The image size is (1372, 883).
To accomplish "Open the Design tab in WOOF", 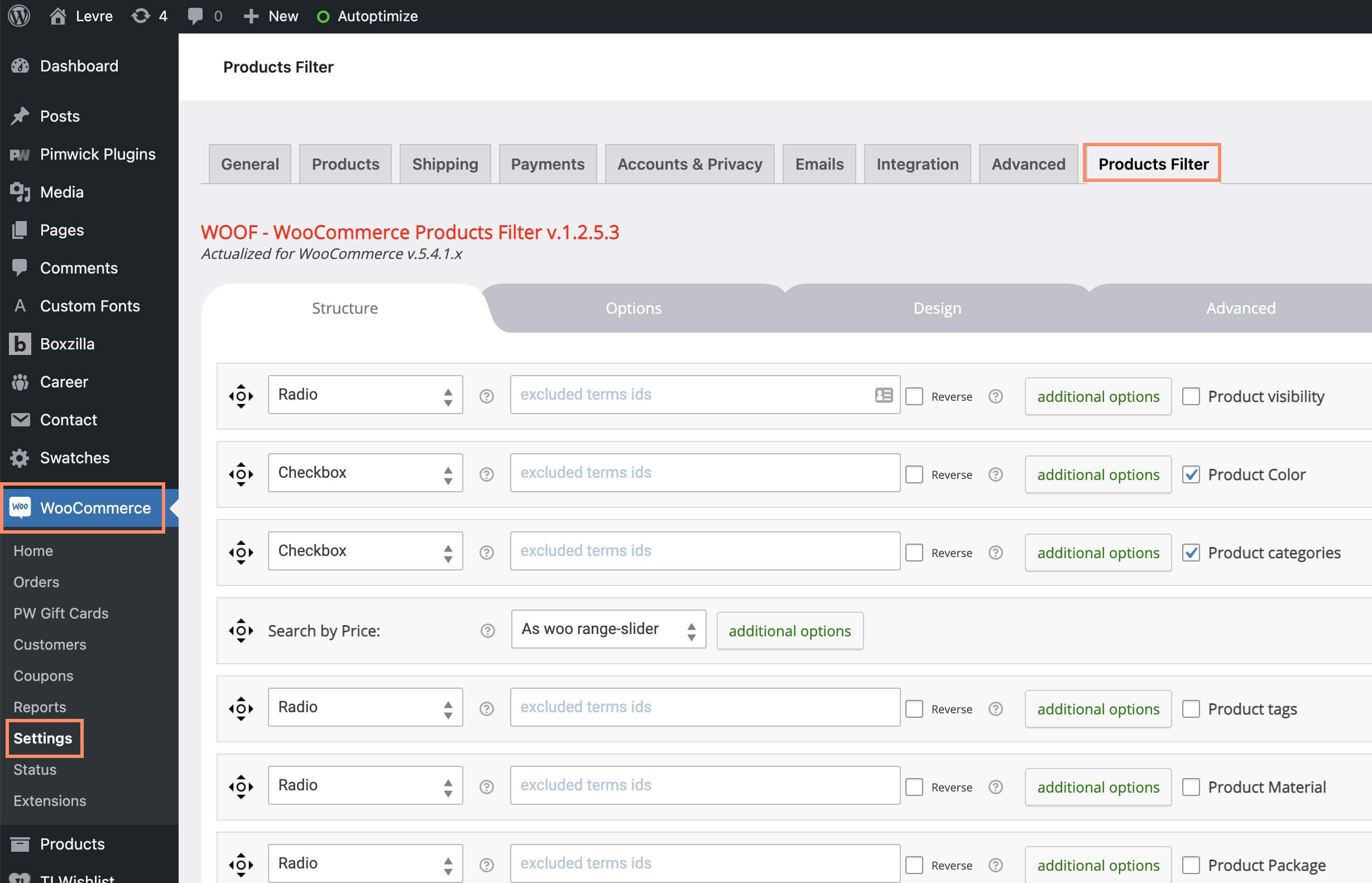I will pos(937,308).
